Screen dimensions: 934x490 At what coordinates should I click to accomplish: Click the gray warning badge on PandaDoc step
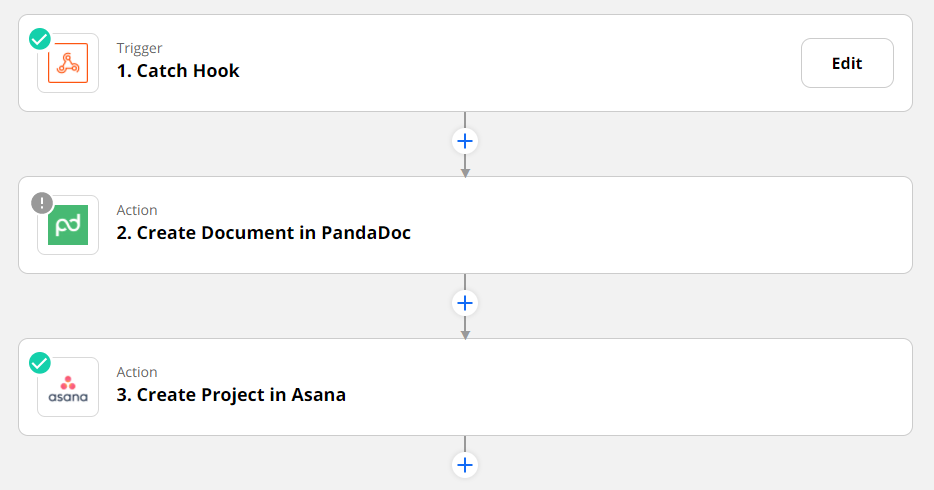[x=41, y=203]
